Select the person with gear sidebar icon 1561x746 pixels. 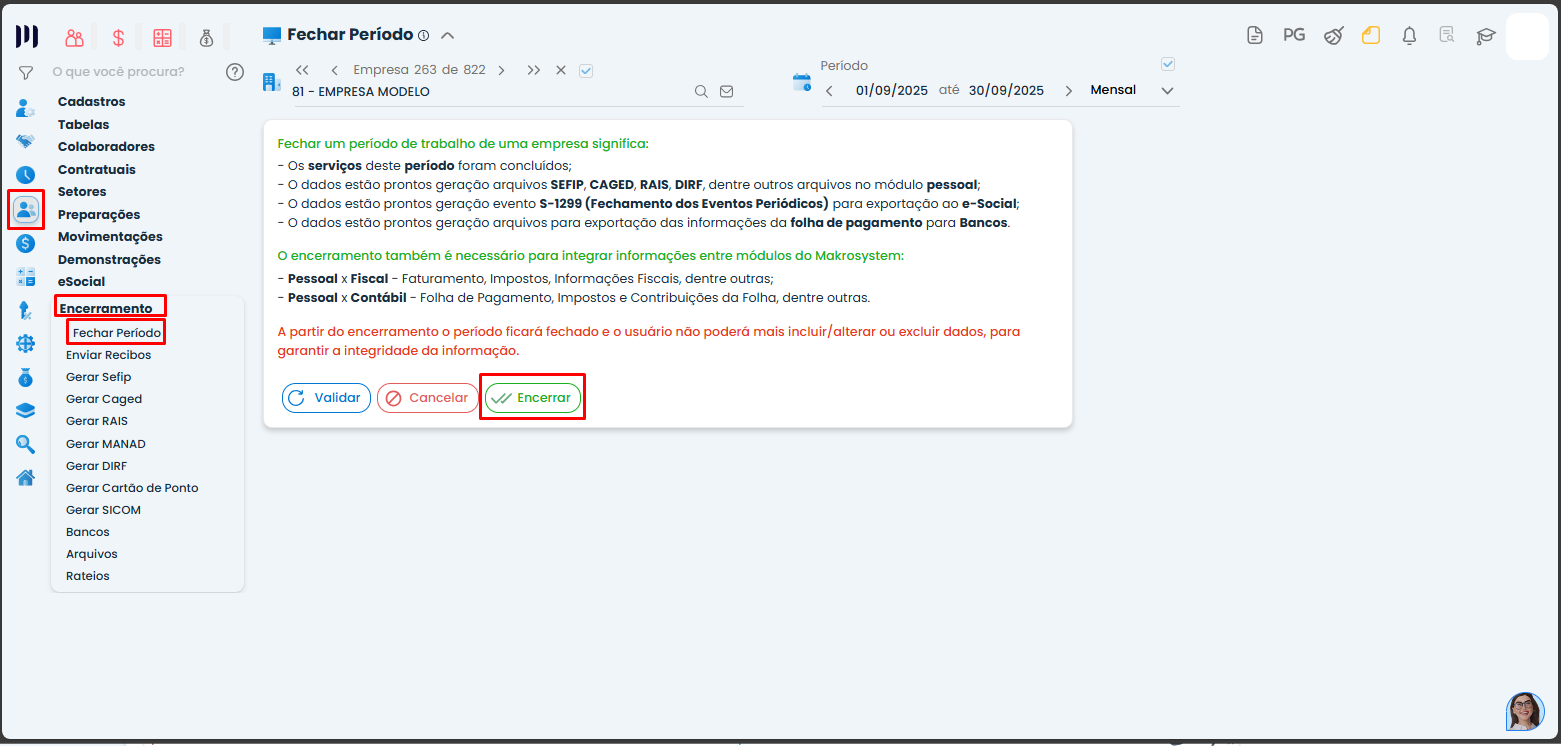tap(26, 108)
